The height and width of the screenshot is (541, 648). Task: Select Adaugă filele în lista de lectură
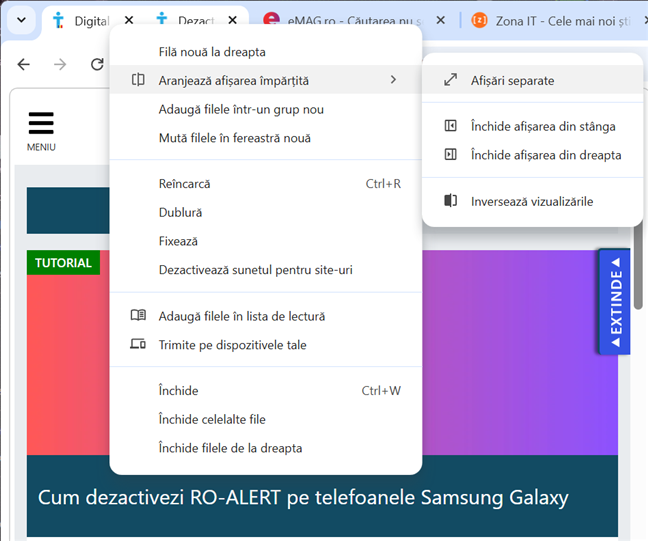pyautogui.click(x=266, y=316)
